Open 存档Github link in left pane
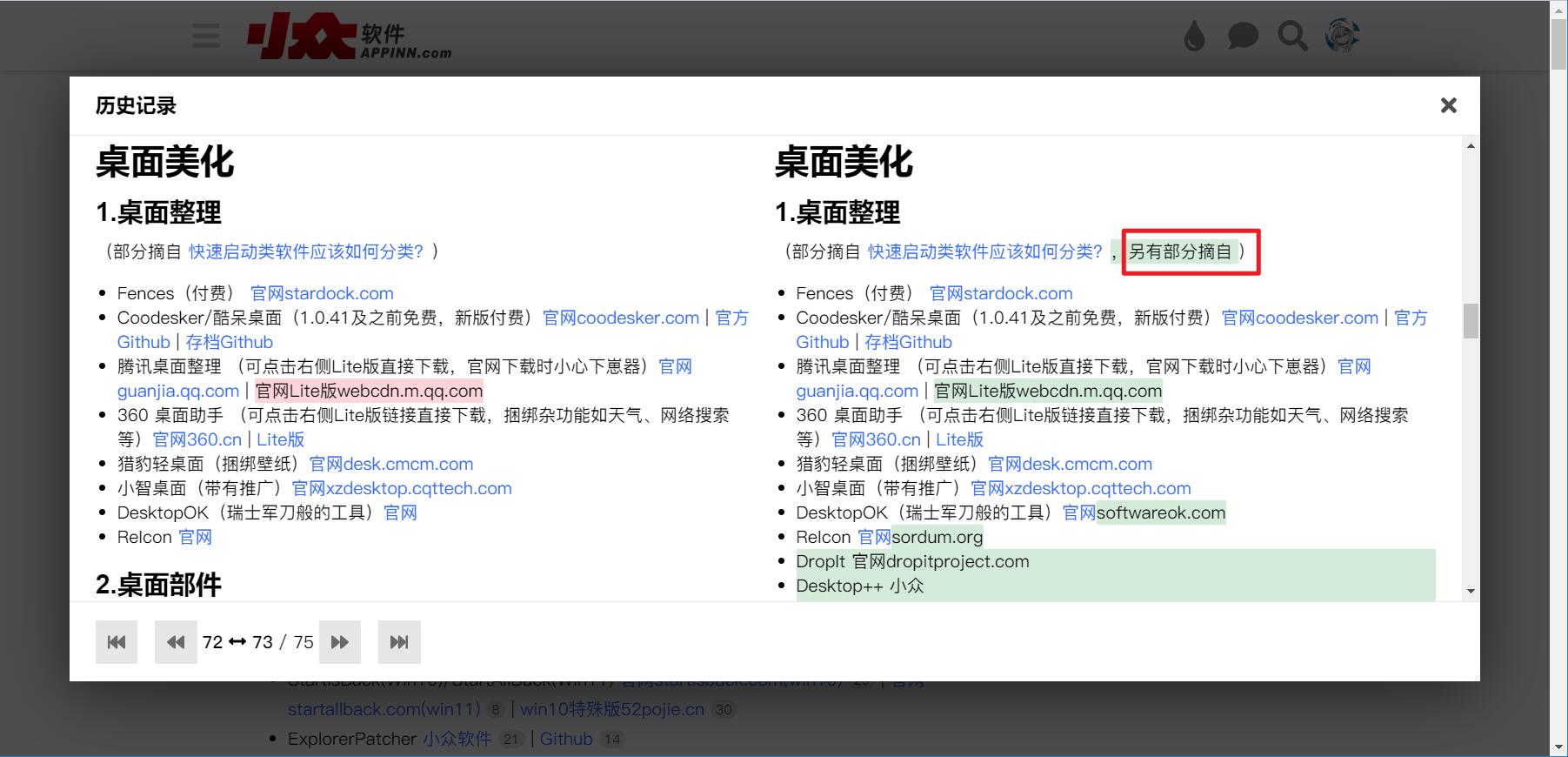Screen dimensions: 1568x757 pyautogui.click(x=229, y=342)
